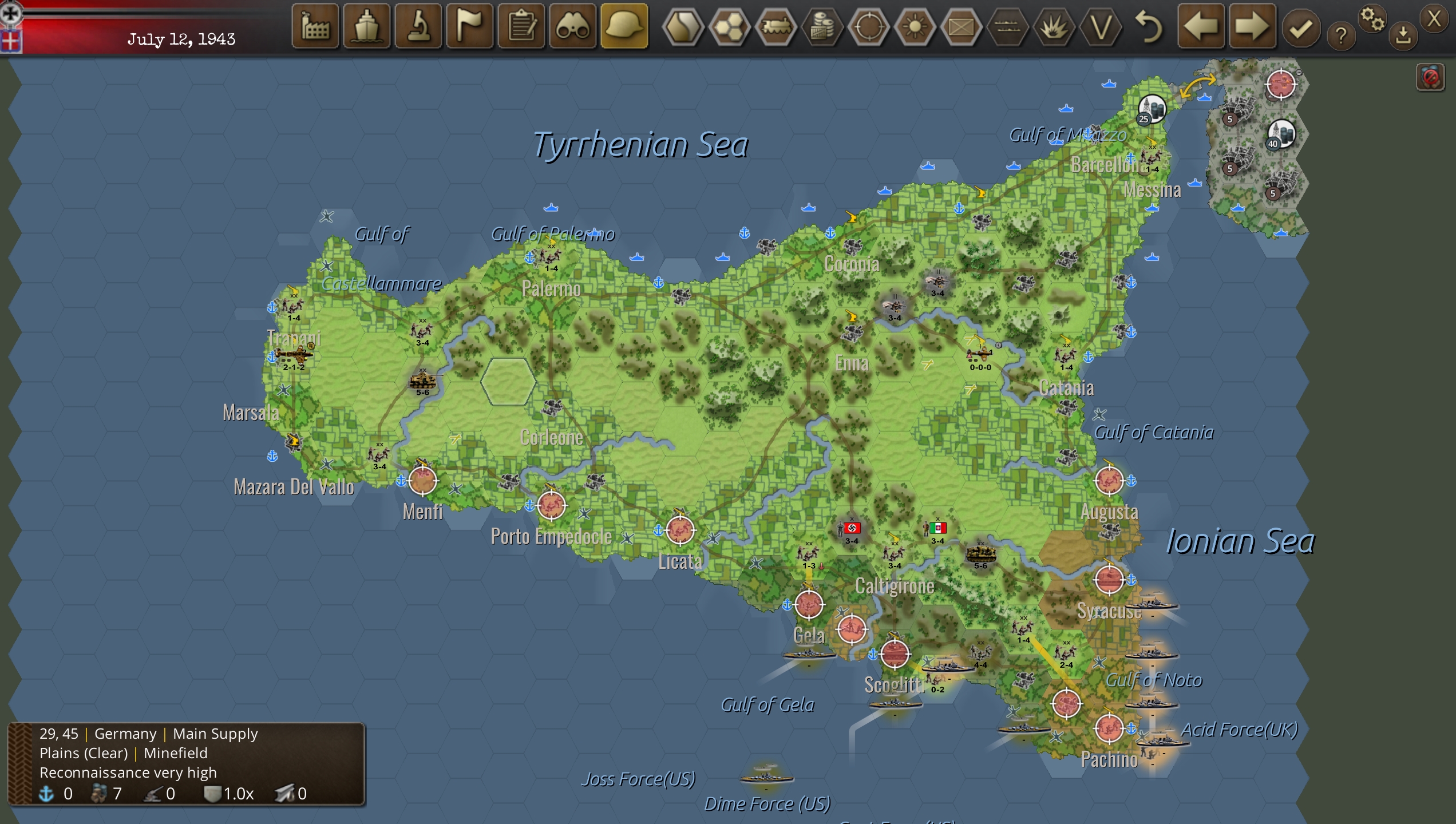The image size is (1456, 824).
Task: Click the Iron Cross emblem at top left
Action: (11, 13)
